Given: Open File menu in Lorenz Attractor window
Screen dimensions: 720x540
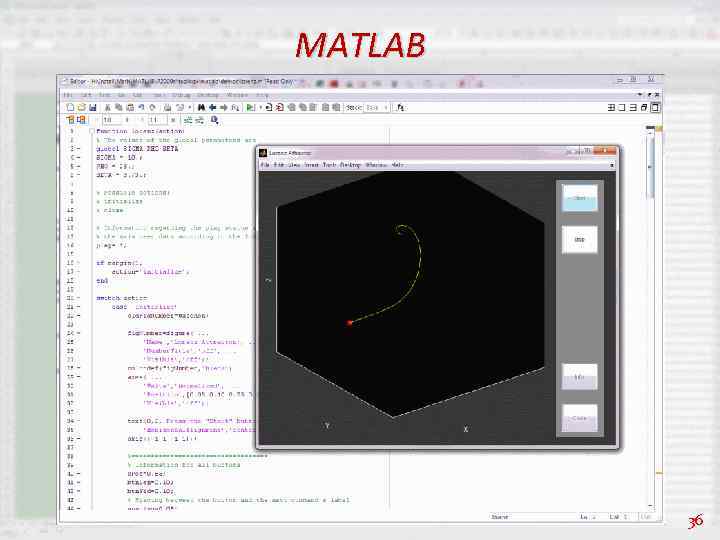Looking at the screenshot, I should [x=265, y=165].
